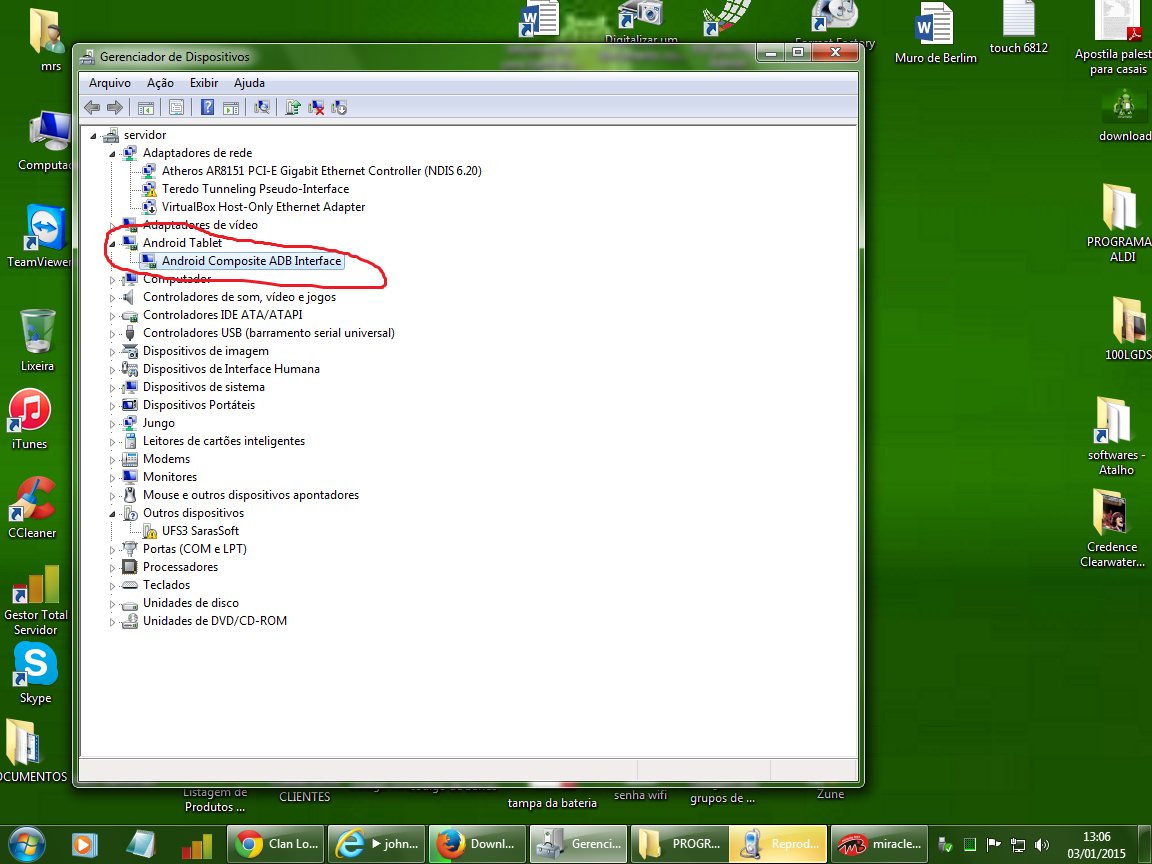
Task: Click the Back arrow toolbar icon
Action: [92, 108]
